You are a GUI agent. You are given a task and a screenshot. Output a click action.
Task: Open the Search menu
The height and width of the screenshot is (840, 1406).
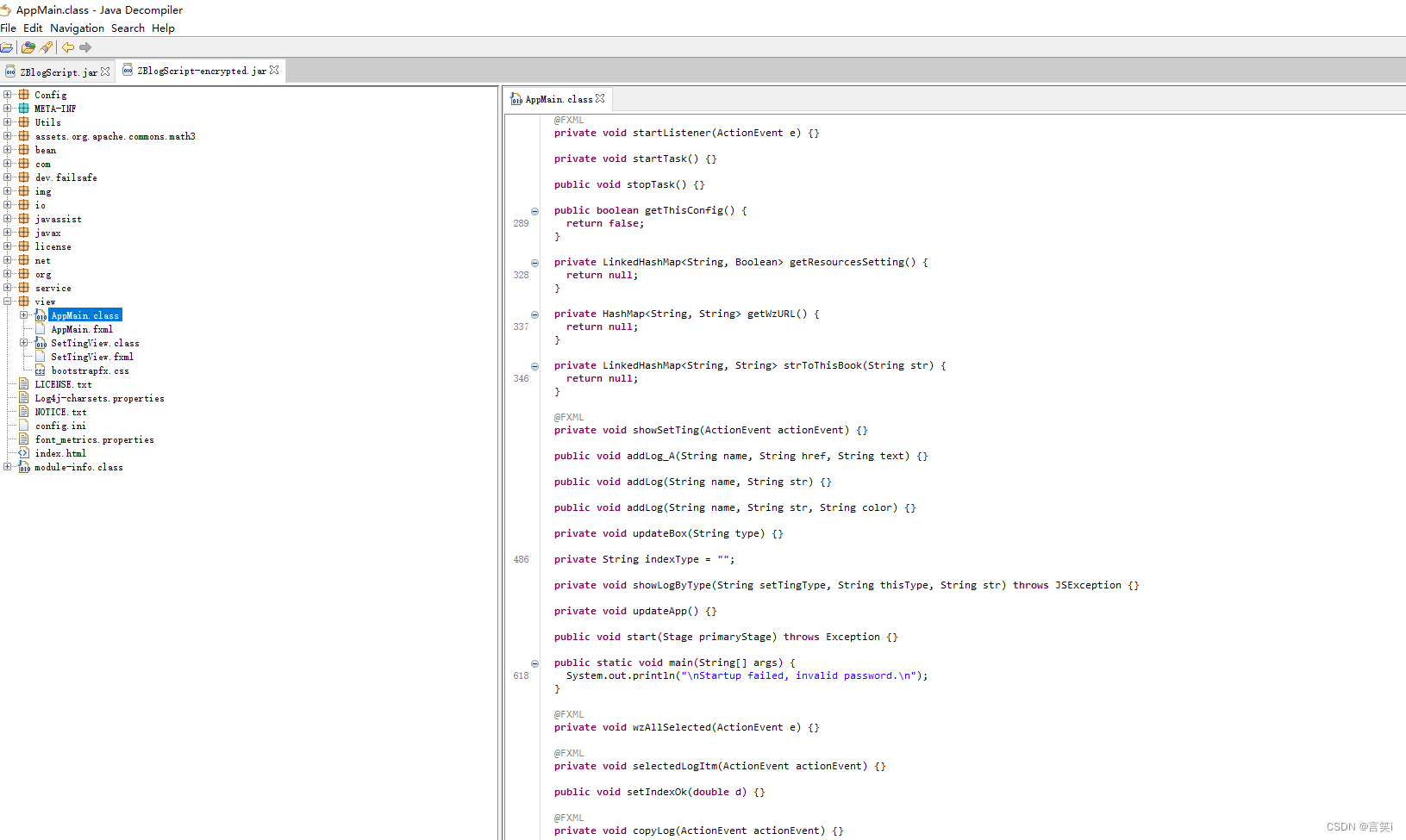128,28
